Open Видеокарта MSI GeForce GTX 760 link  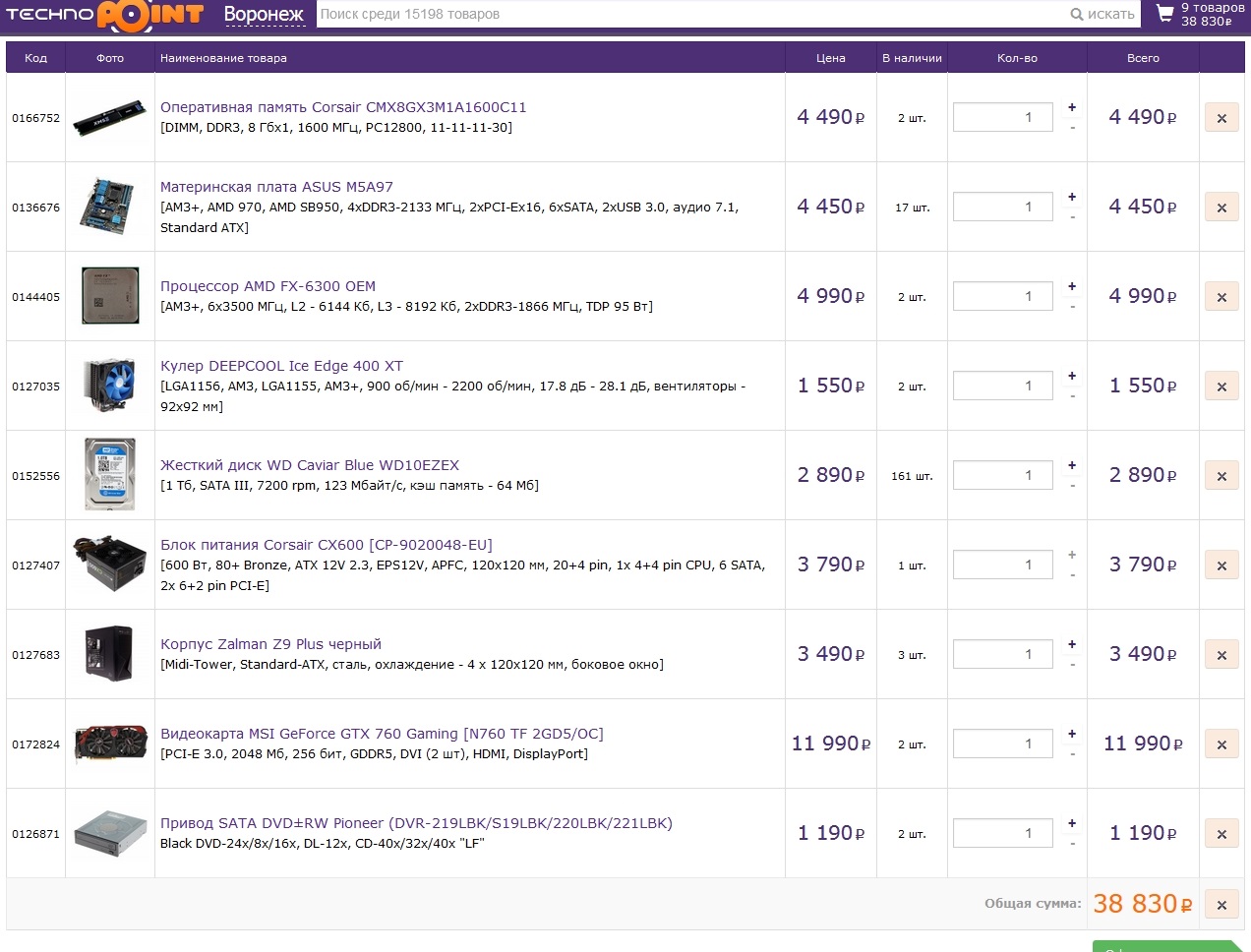pyautogui.click(x=382, y=734)
